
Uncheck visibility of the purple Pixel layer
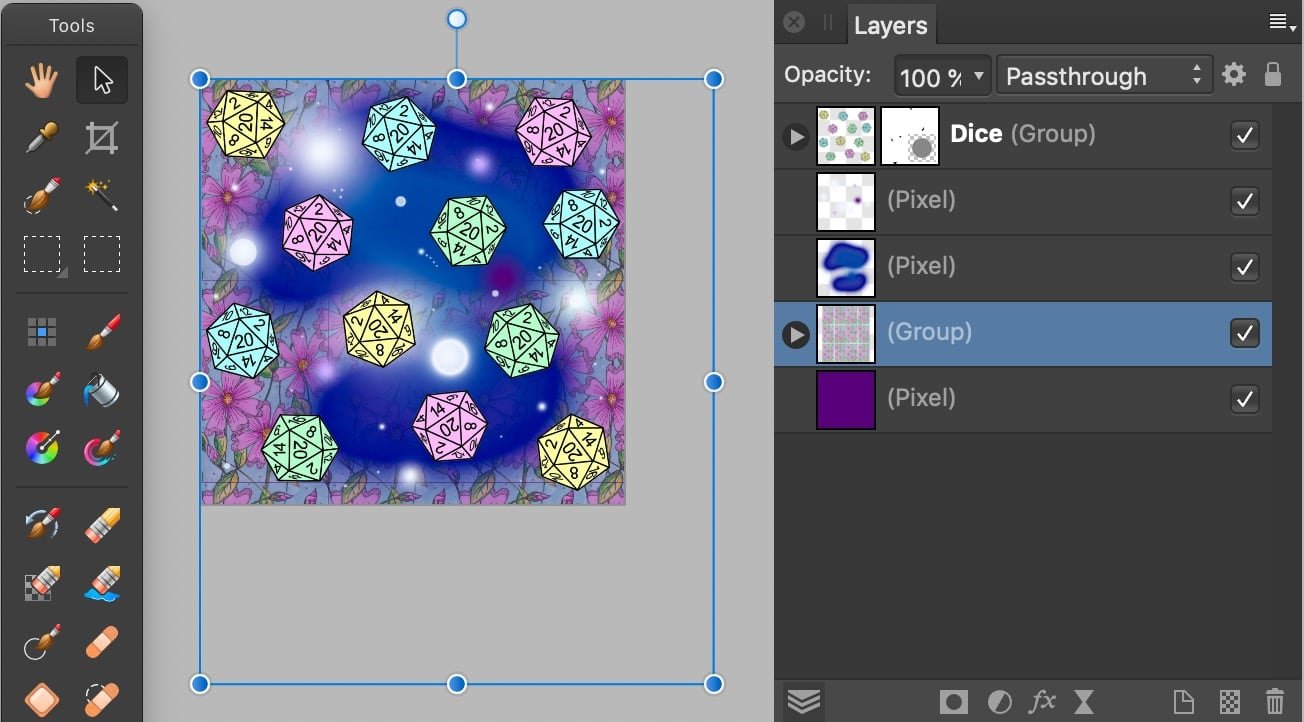click(x=1244, y=399)
